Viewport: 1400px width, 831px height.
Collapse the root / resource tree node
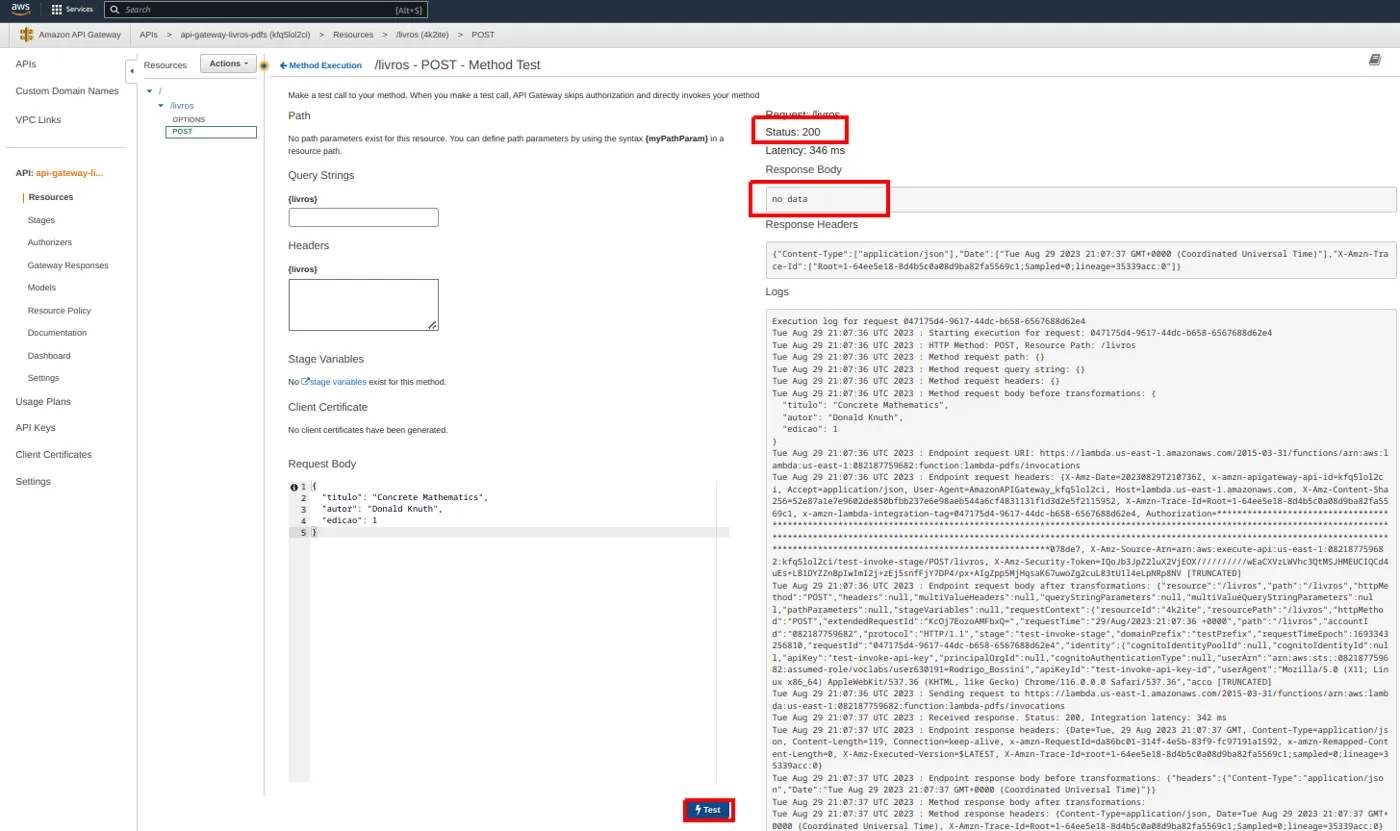pyautogui.click(x=148, y=91)
